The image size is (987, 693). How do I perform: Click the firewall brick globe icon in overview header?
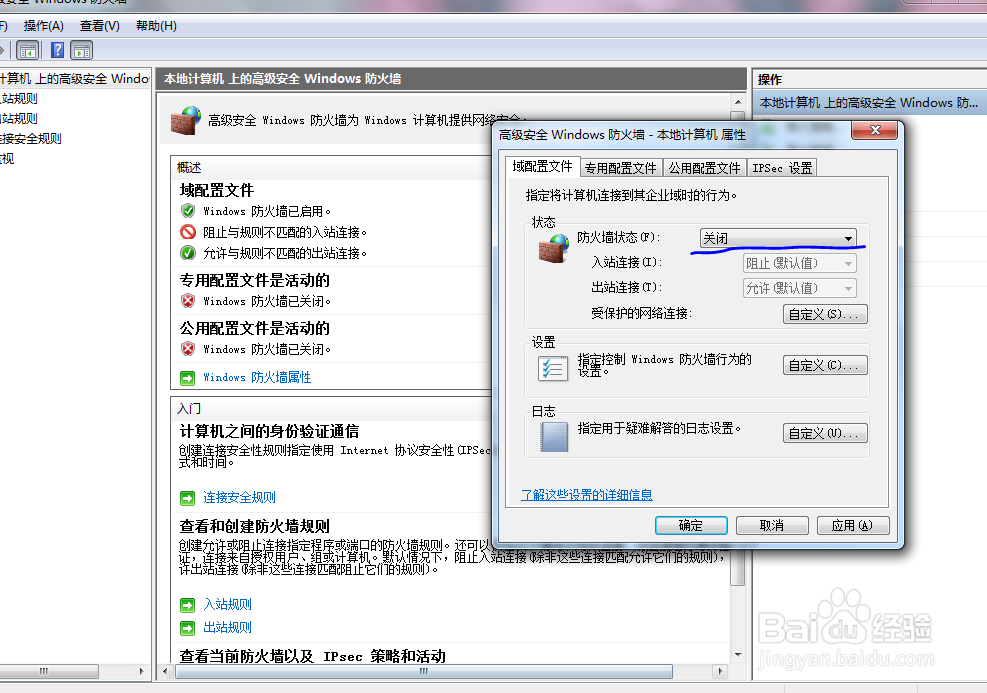pyautogui.click(x=186, y=120)
